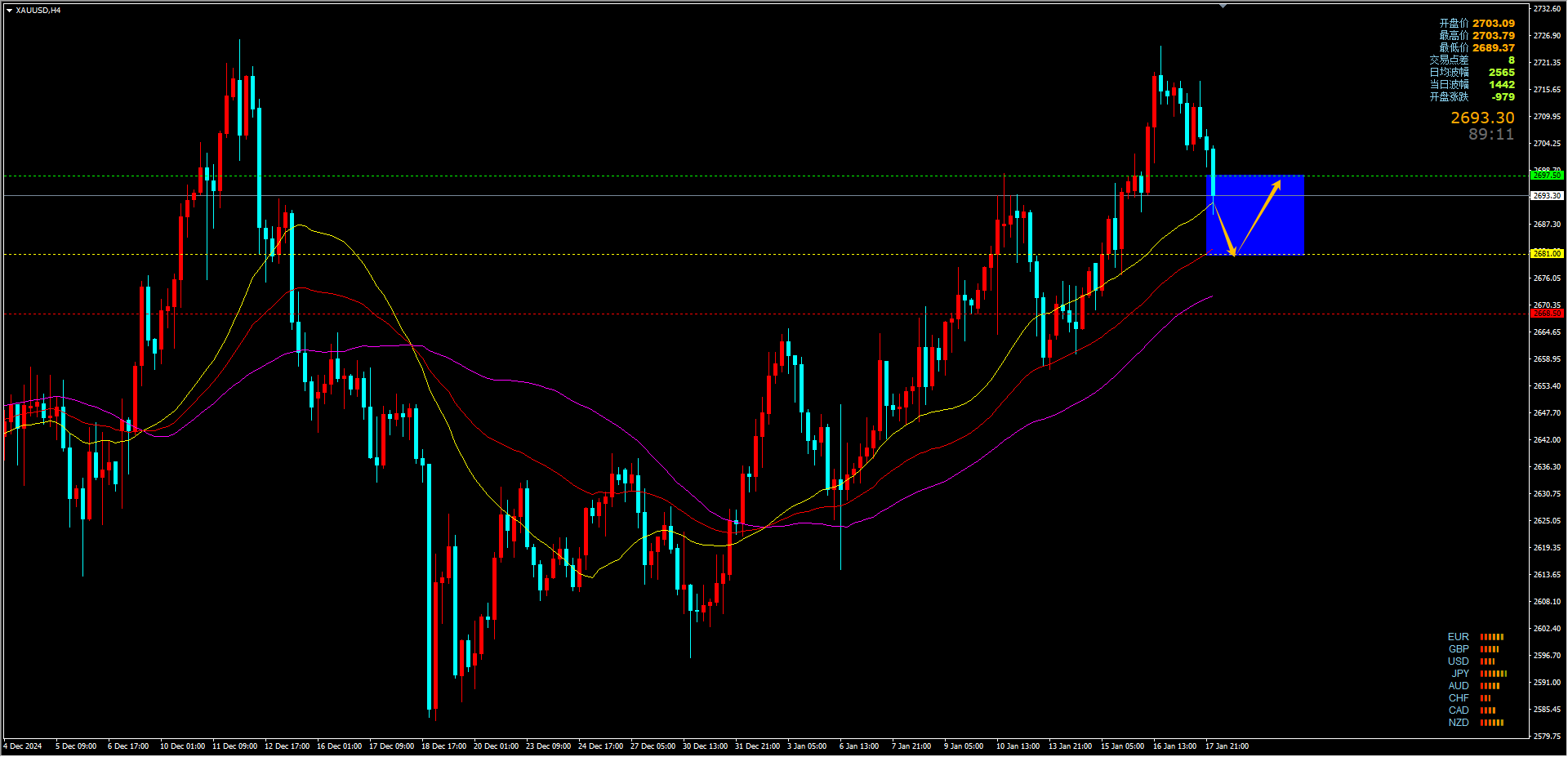
Task: Click the AUD currency strength label
Action: click(x=1459, y=686)
